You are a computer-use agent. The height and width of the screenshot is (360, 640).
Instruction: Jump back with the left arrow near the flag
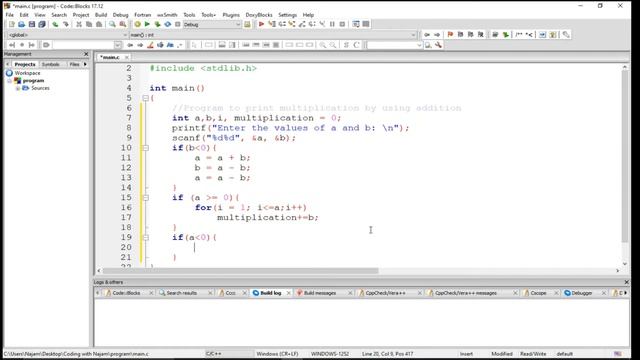point(427,35)
